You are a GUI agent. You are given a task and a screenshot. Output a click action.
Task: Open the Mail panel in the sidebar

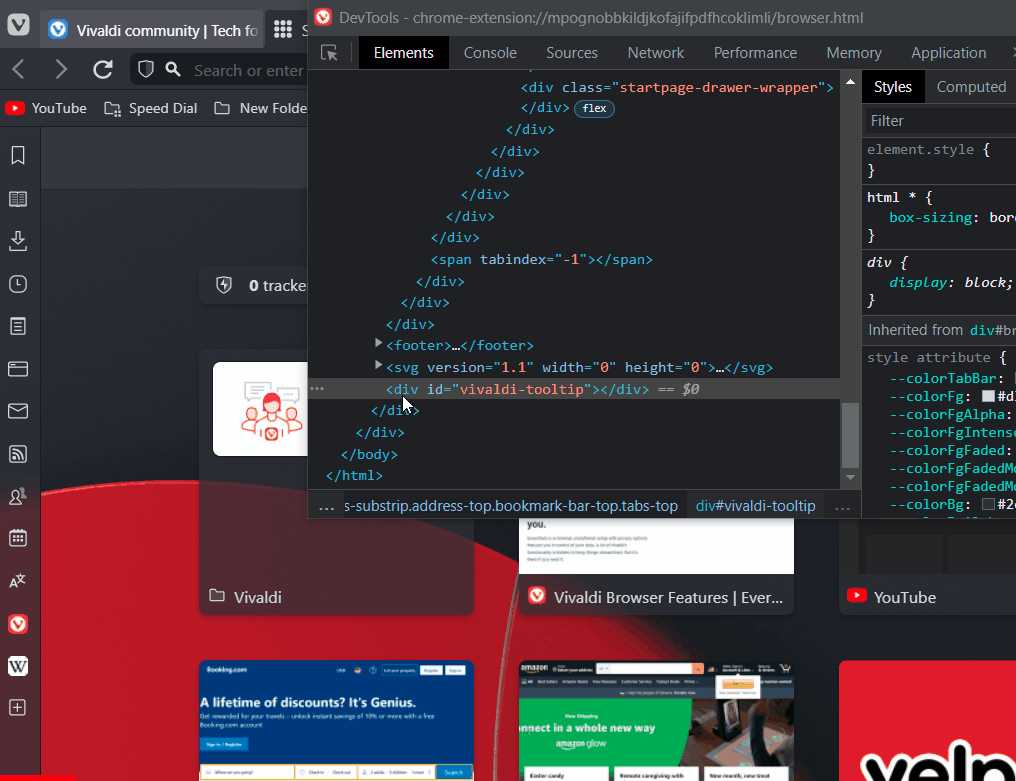[x=18, y=411]
